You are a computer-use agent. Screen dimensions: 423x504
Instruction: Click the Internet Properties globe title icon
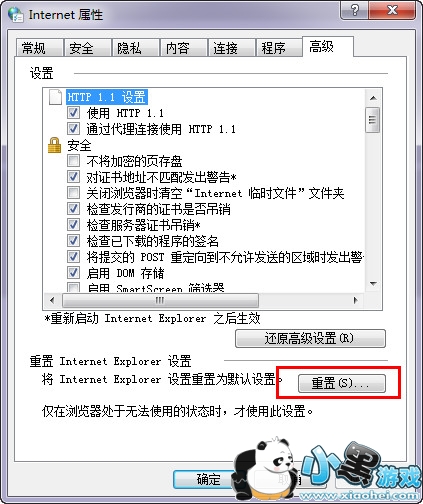[15, 15]
